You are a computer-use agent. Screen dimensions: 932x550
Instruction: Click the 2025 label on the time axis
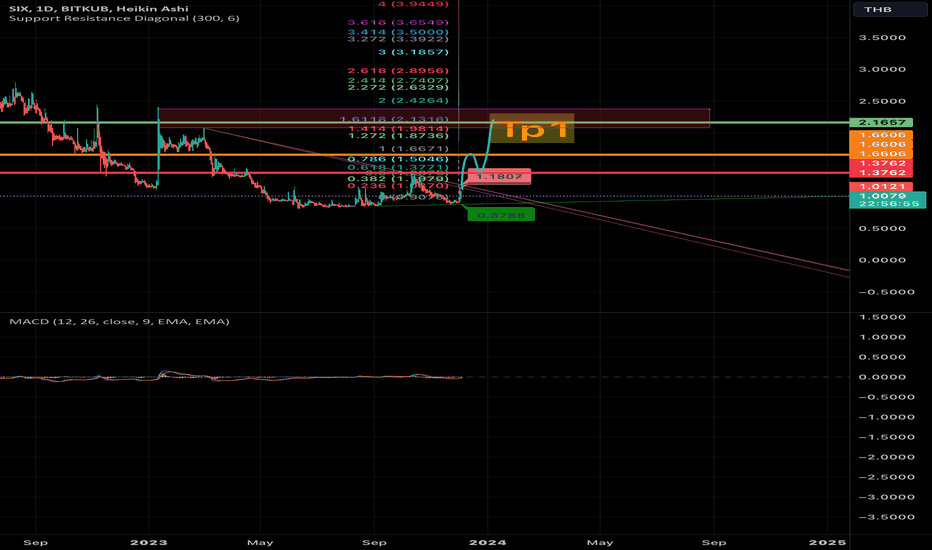click(x=827, y=542)
